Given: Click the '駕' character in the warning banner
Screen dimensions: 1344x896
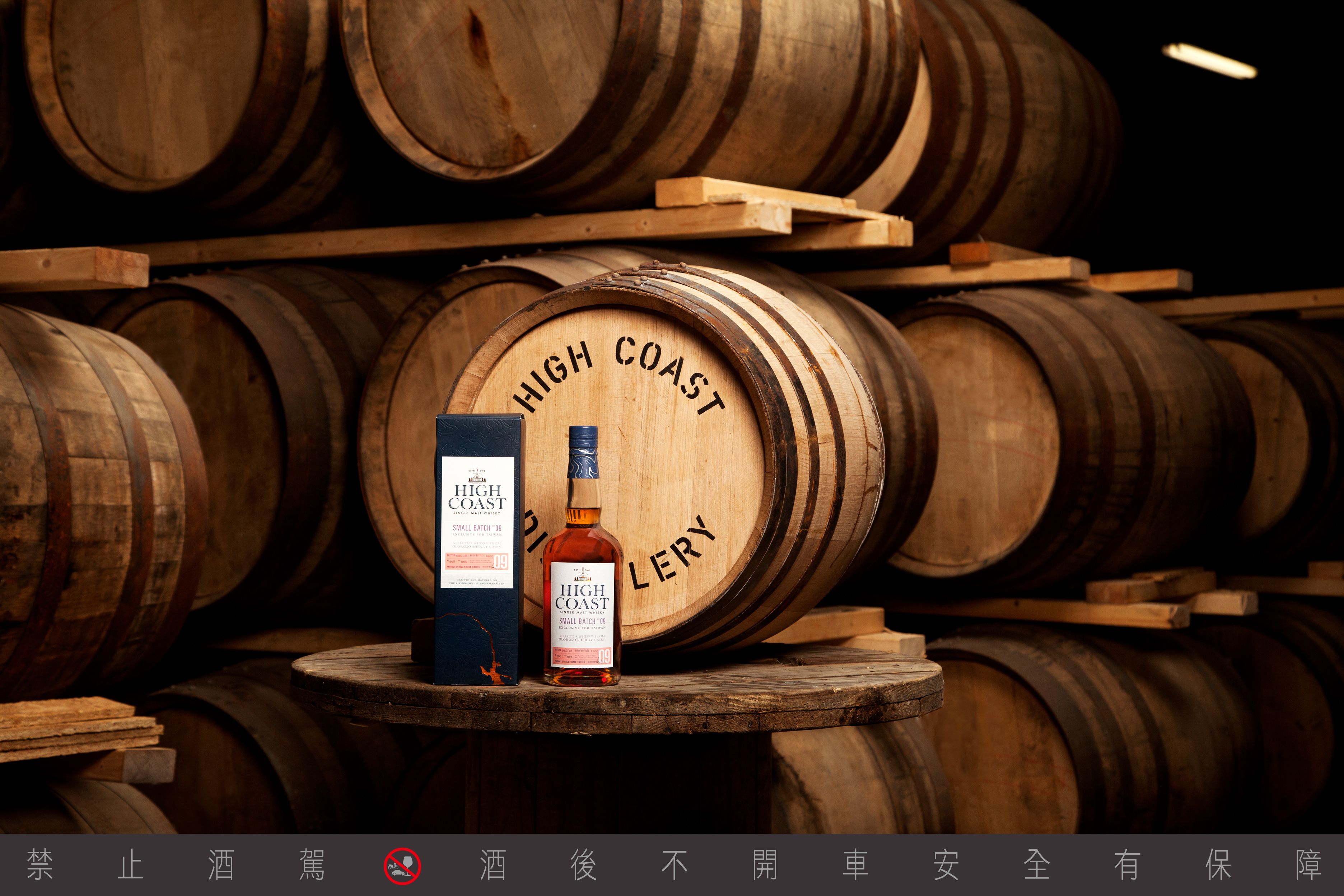Looking at the screenshot, I should coord(312,865).
